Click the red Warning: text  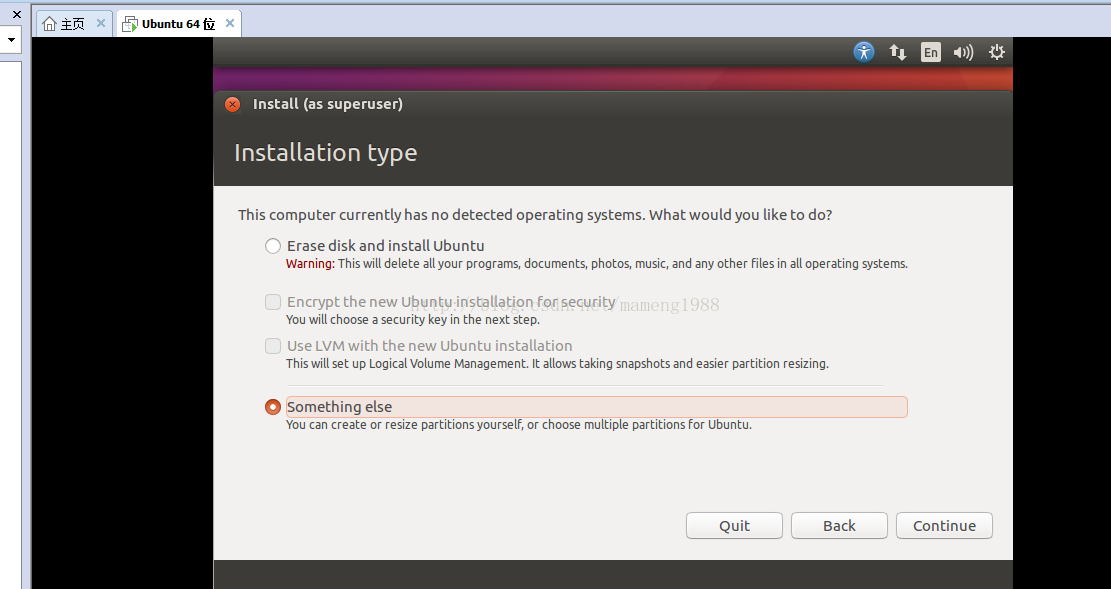pos(310,264)
